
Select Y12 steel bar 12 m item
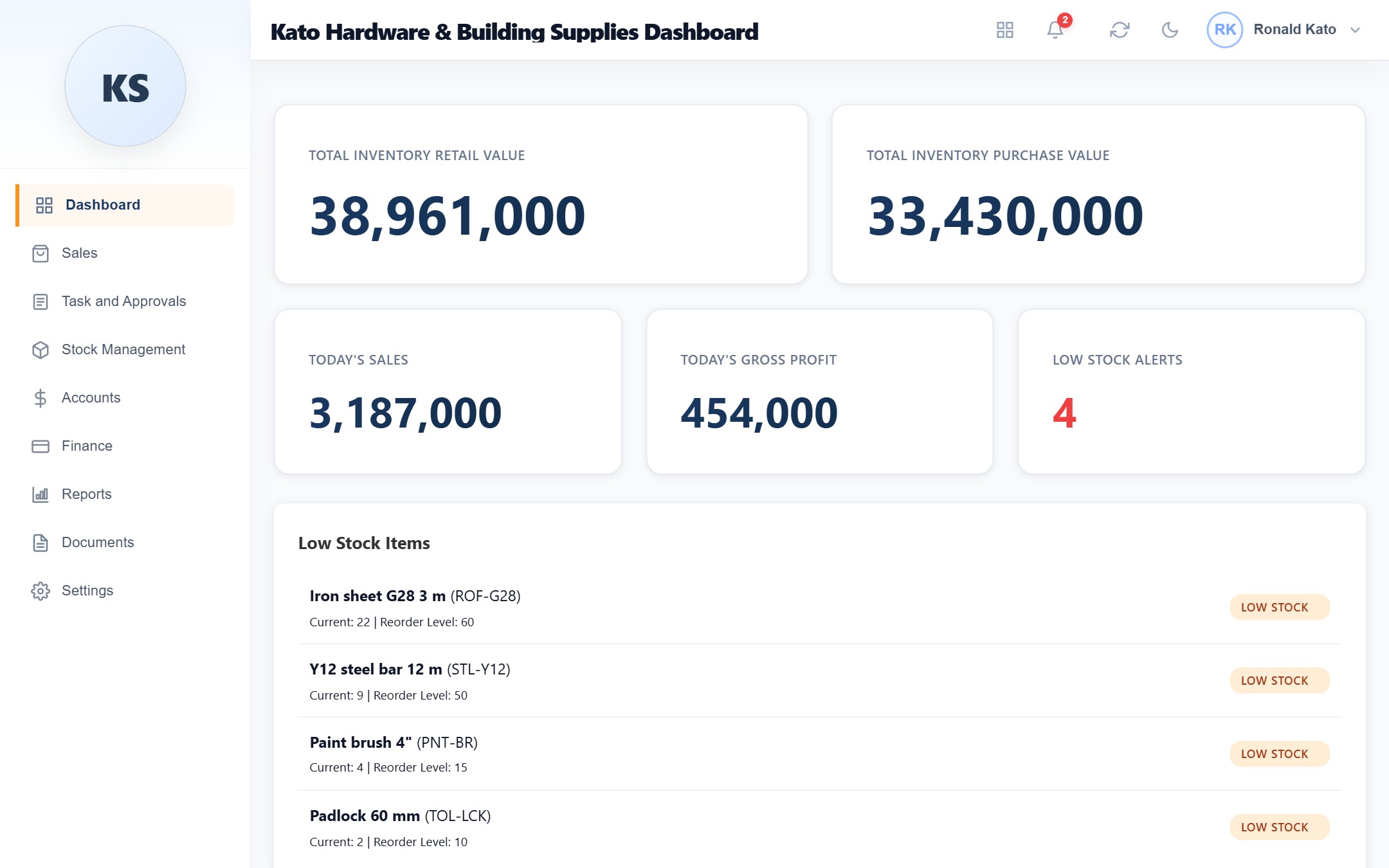coord(820,681)
